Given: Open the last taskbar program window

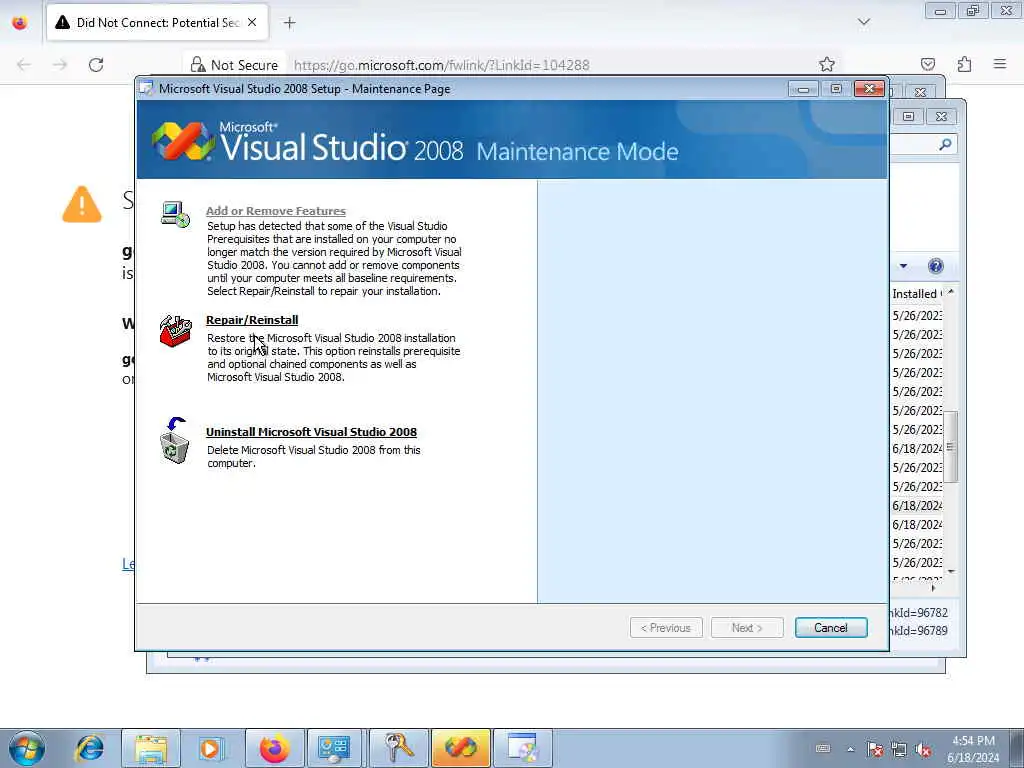Looking at the screenshot, I should click(522, 748).
